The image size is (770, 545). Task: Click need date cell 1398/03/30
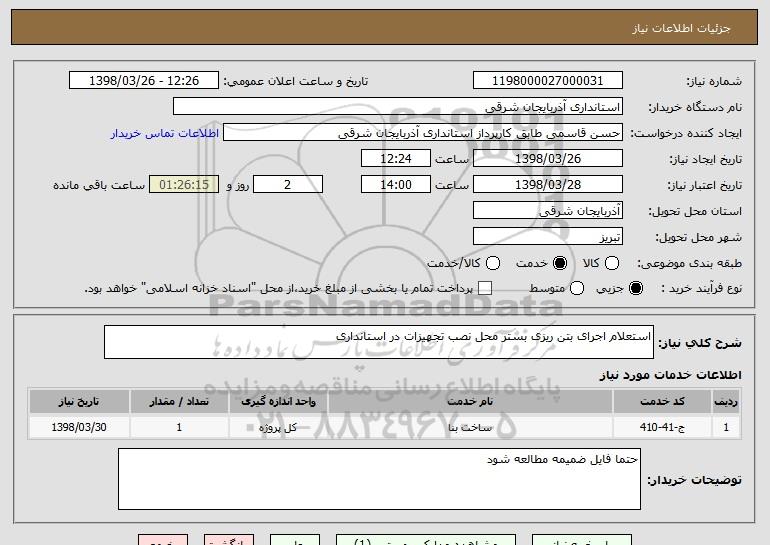[x=79, y=427]
